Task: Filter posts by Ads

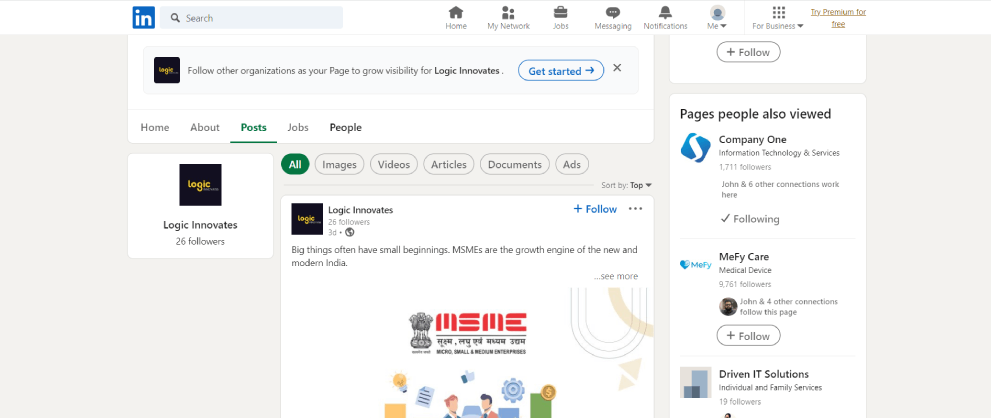Action: pyautogui.click(x=572, y=164)
